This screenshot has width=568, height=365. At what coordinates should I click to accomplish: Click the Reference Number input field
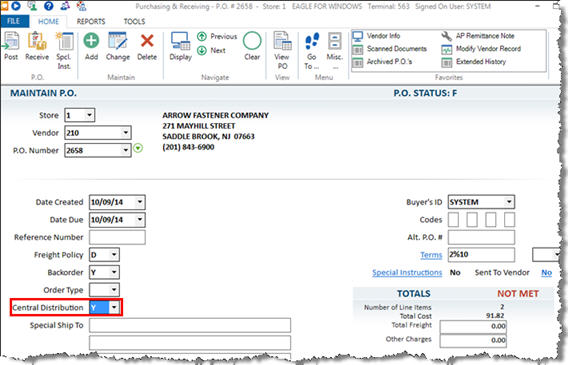117,237
